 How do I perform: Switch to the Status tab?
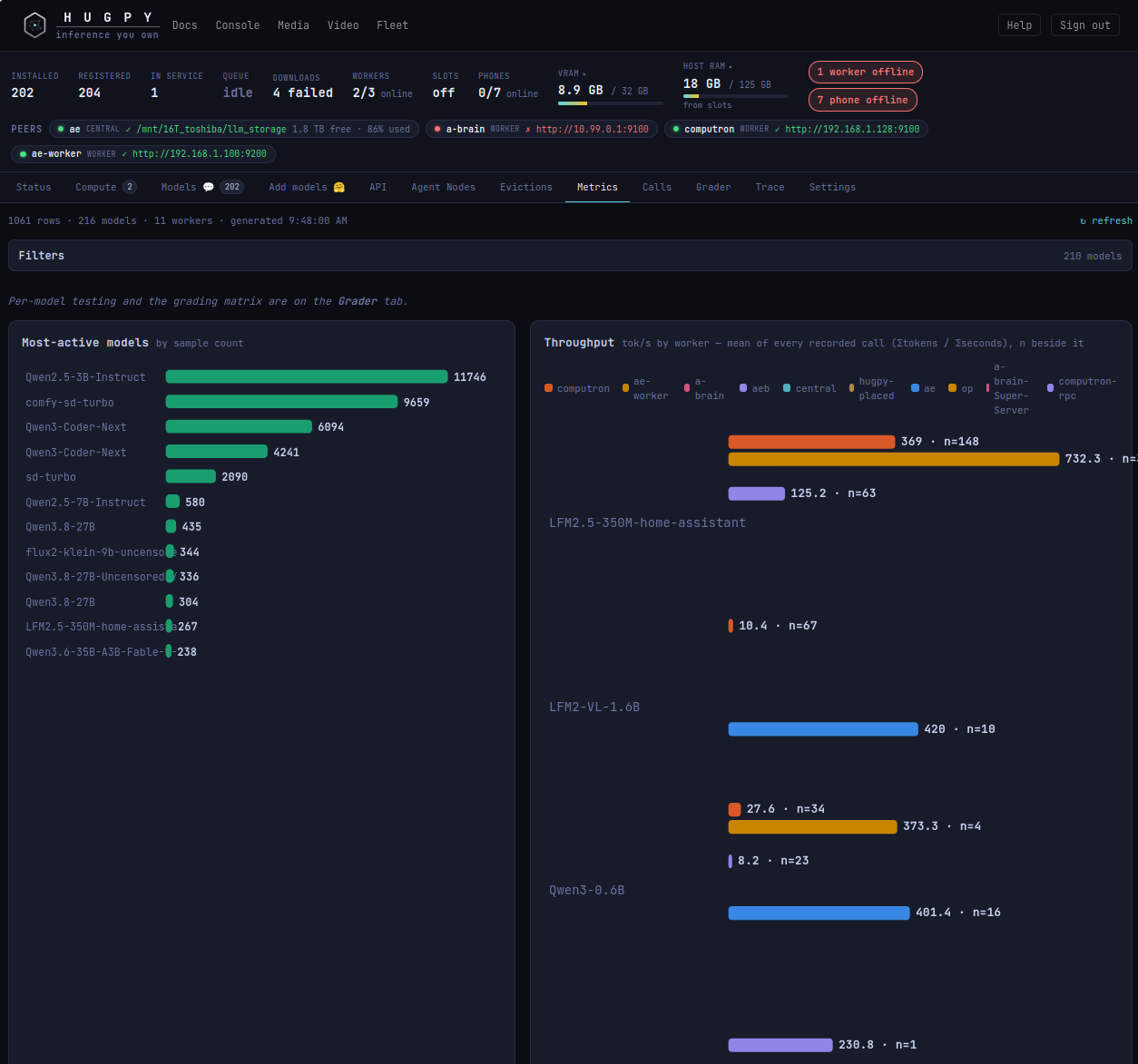coord(34,187)
